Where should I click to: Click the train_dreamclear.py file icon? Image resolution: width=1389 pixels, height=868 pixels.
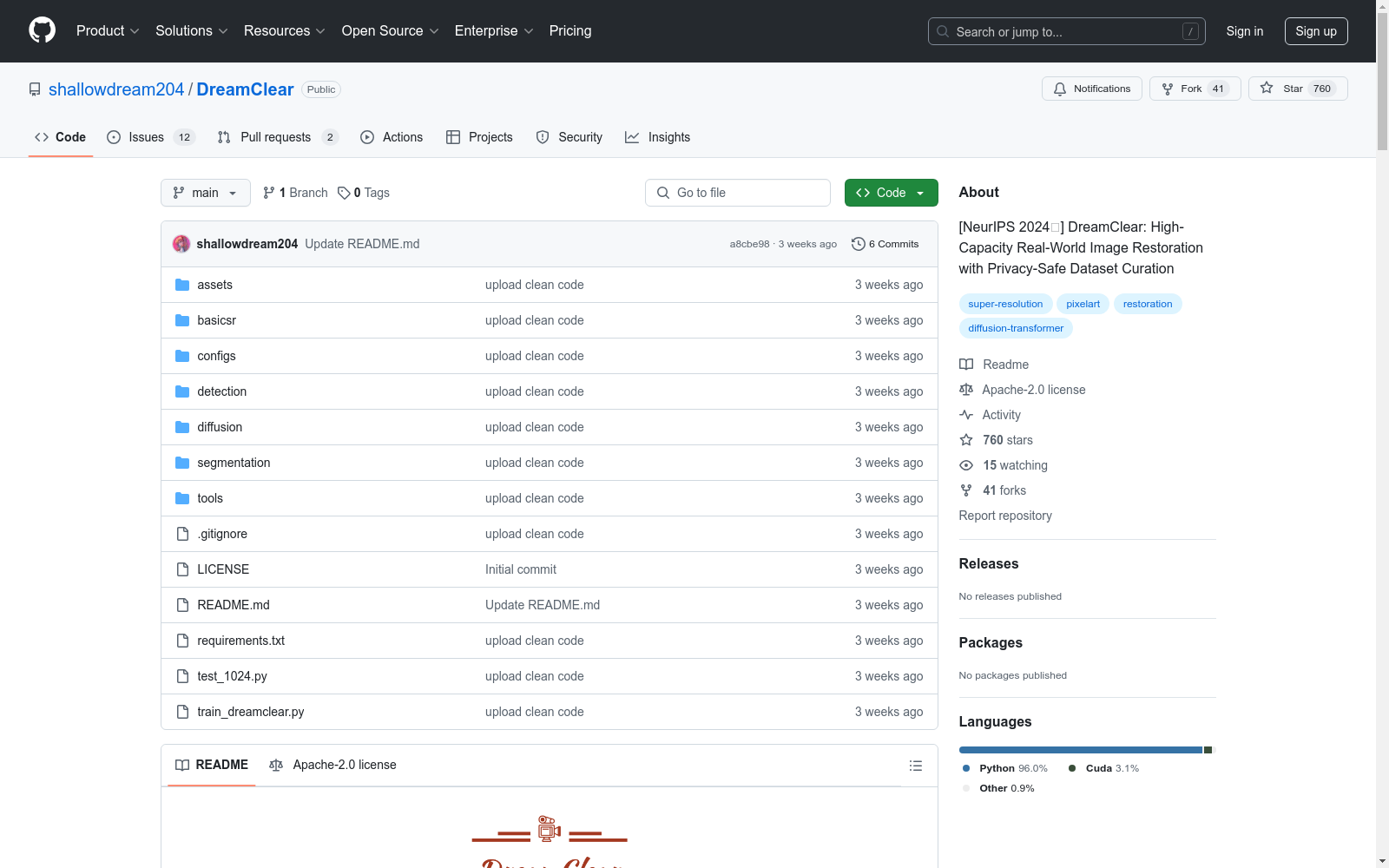182,712
